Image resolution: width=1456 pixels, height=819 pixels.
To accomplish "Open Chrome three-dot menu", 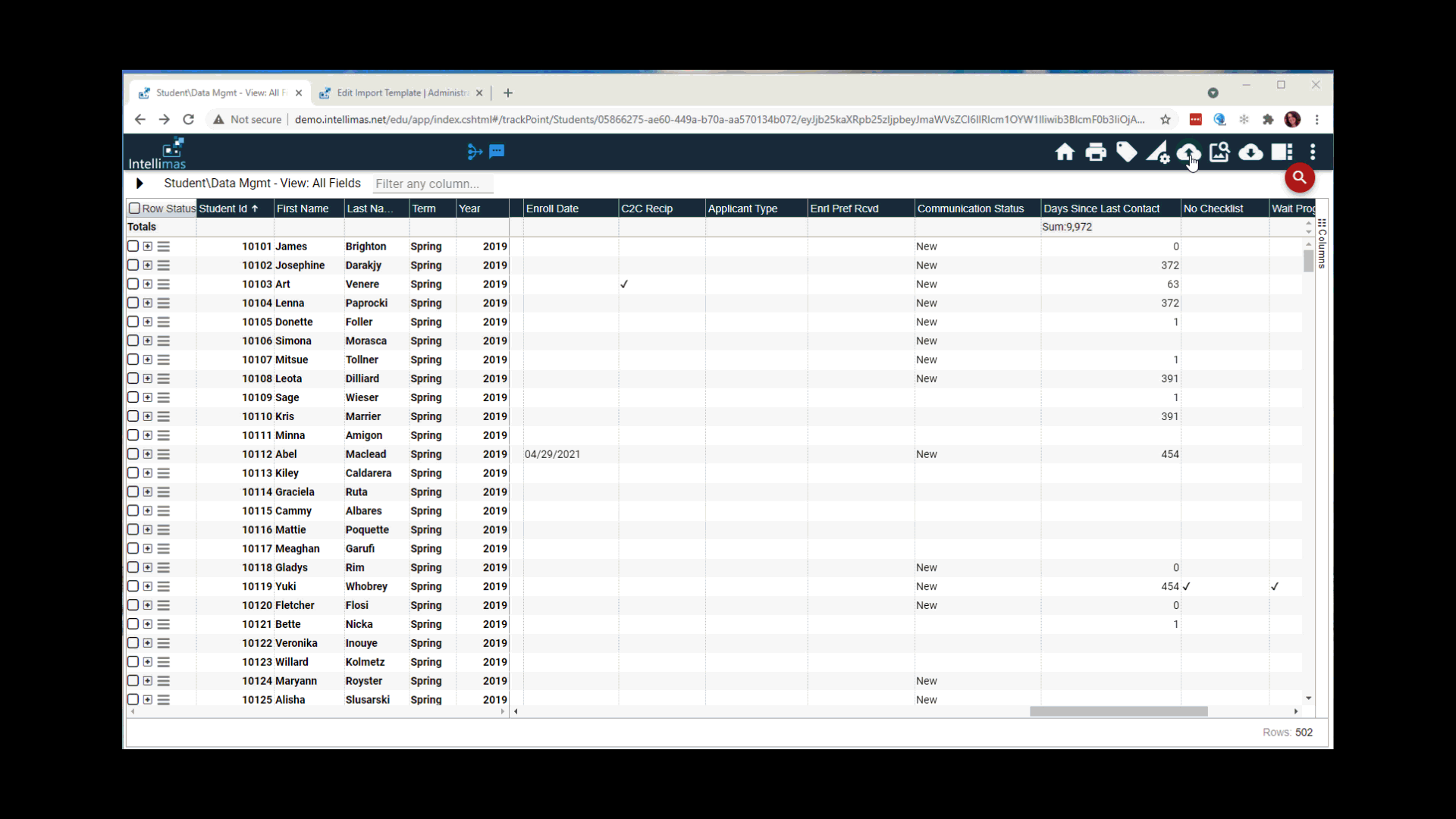I will click(x=1317, y=119).
